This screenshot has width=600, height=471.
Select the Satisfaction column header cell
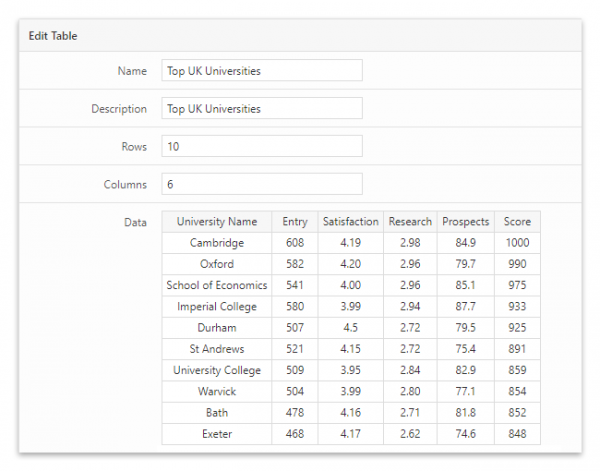(x=350, y=222)
